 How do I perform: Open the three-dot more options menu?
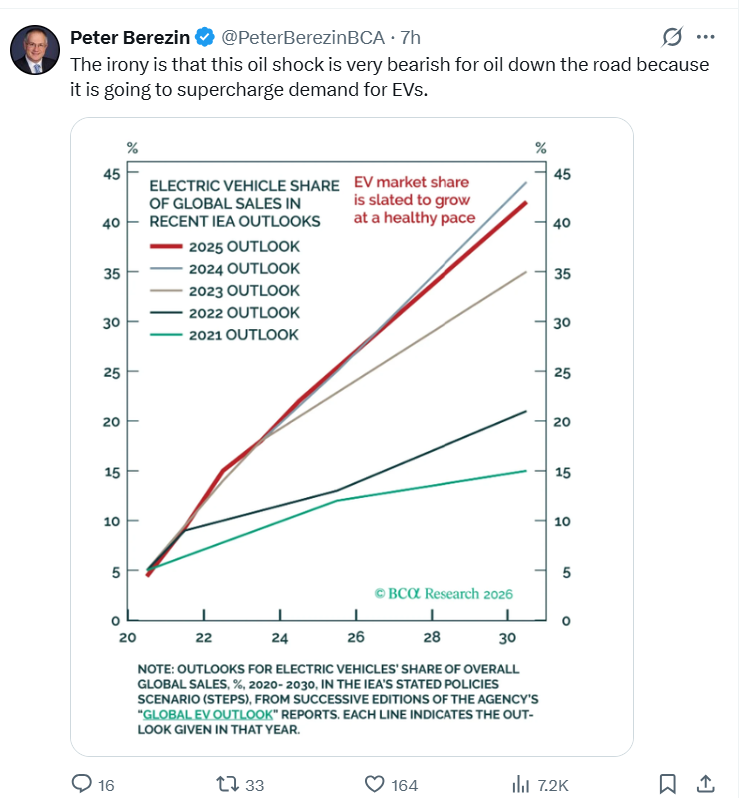click(x=705, y=38)
